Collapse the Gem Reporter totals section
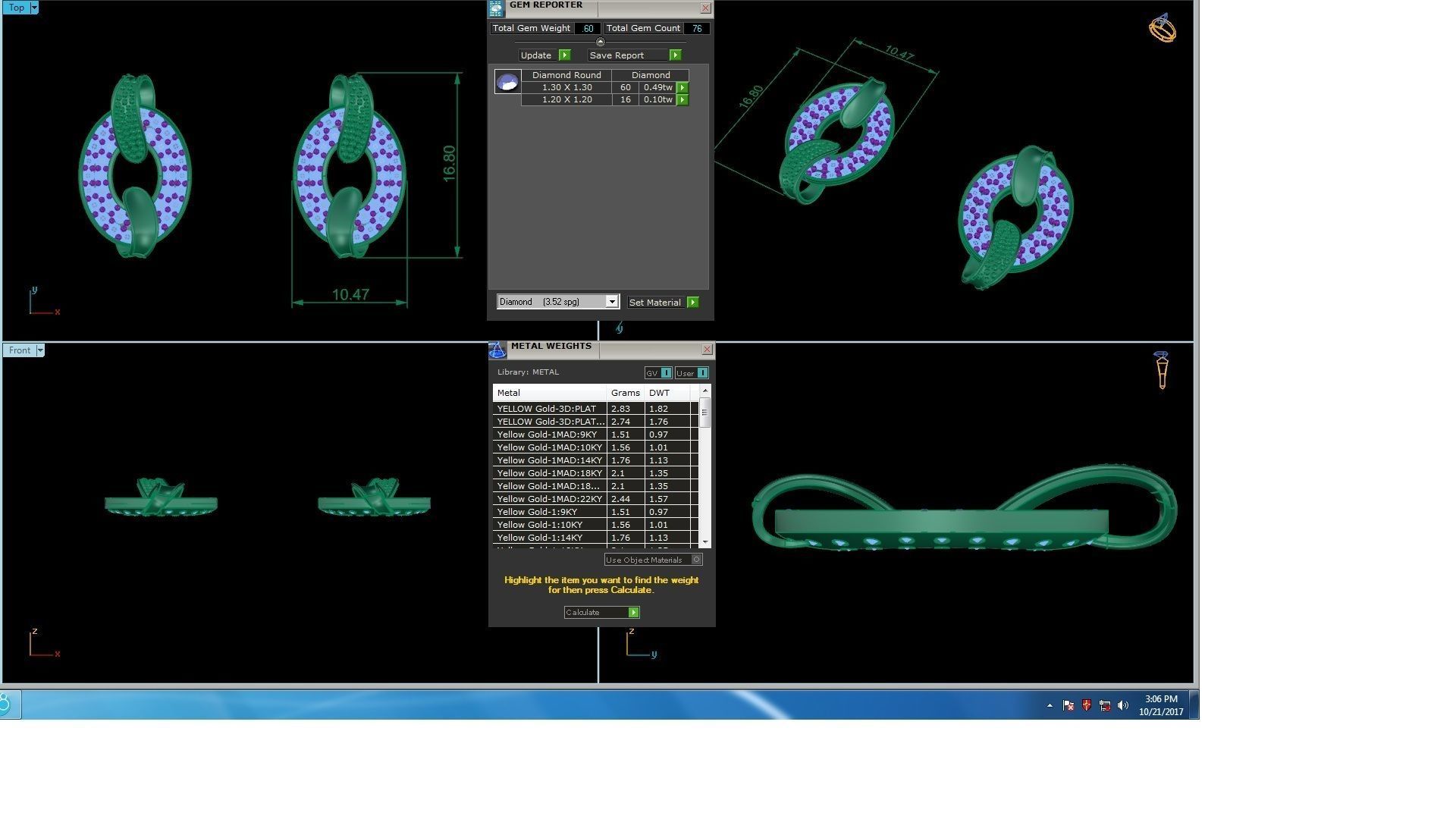The height and width of the screenshot is (819, 1456). pyautogui.click(x=601, y=42)
